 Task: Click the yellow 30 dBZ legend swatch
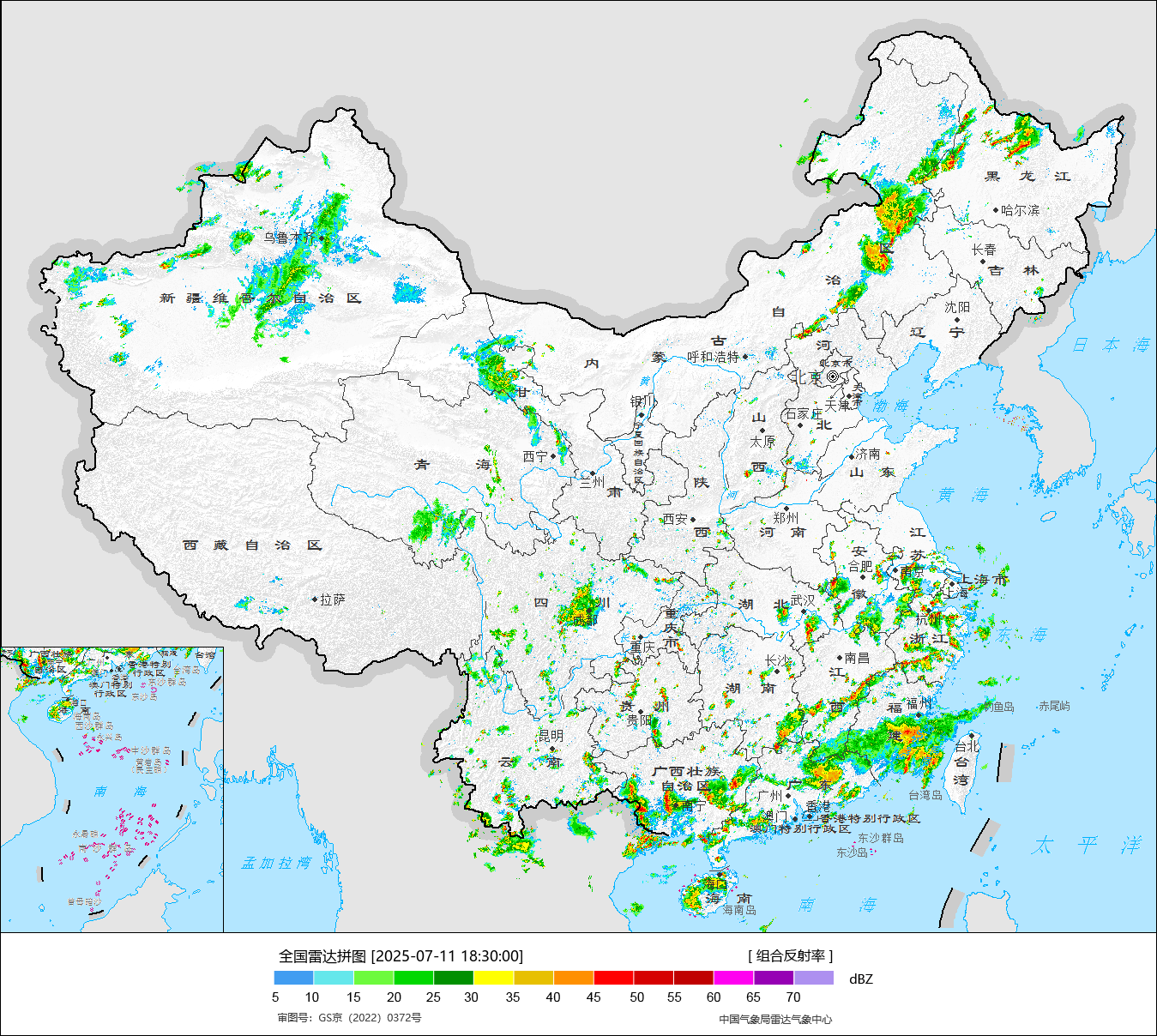point(493,978)
